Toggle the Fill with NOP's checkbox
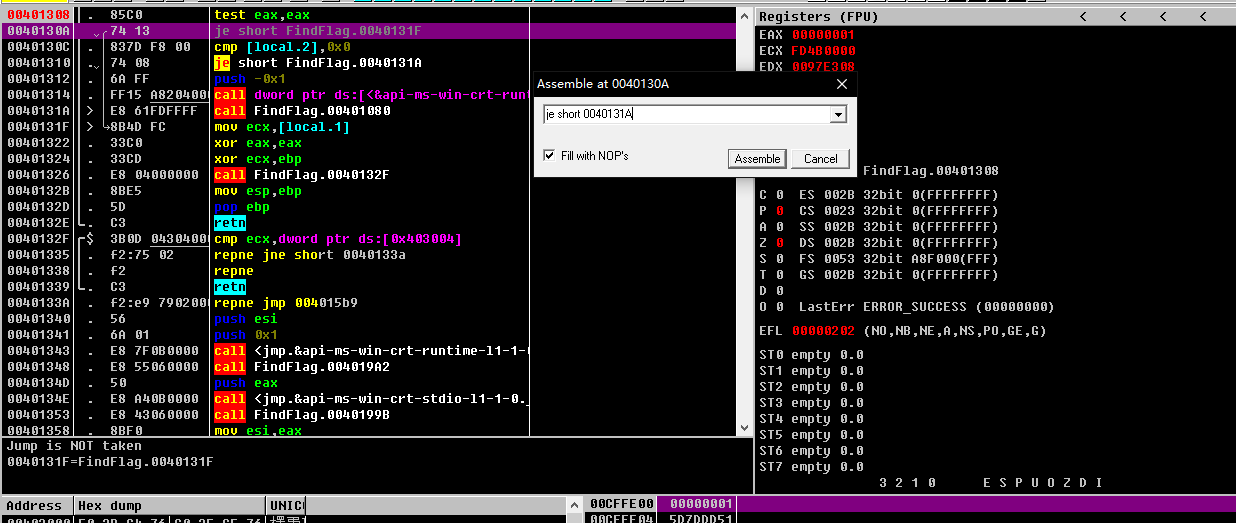Viewport: 1236px width, 523px height. click(548, 156)
